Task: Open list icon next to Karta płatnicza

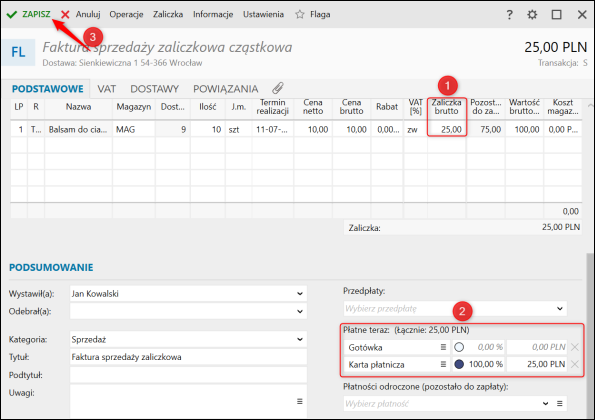Action: point(443,364)
